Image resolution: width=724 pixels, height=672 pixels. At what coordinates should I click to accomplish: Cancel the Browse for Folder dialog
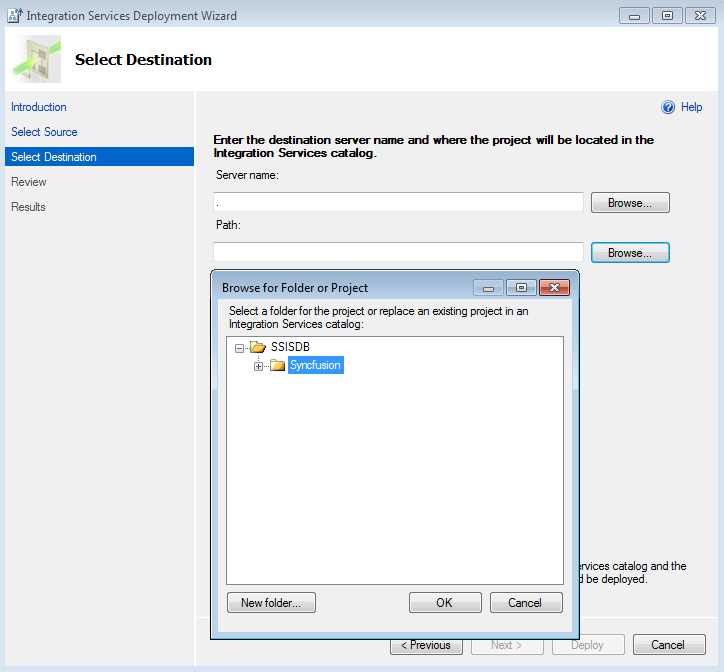pyautogui.click(x=526, y=603)
